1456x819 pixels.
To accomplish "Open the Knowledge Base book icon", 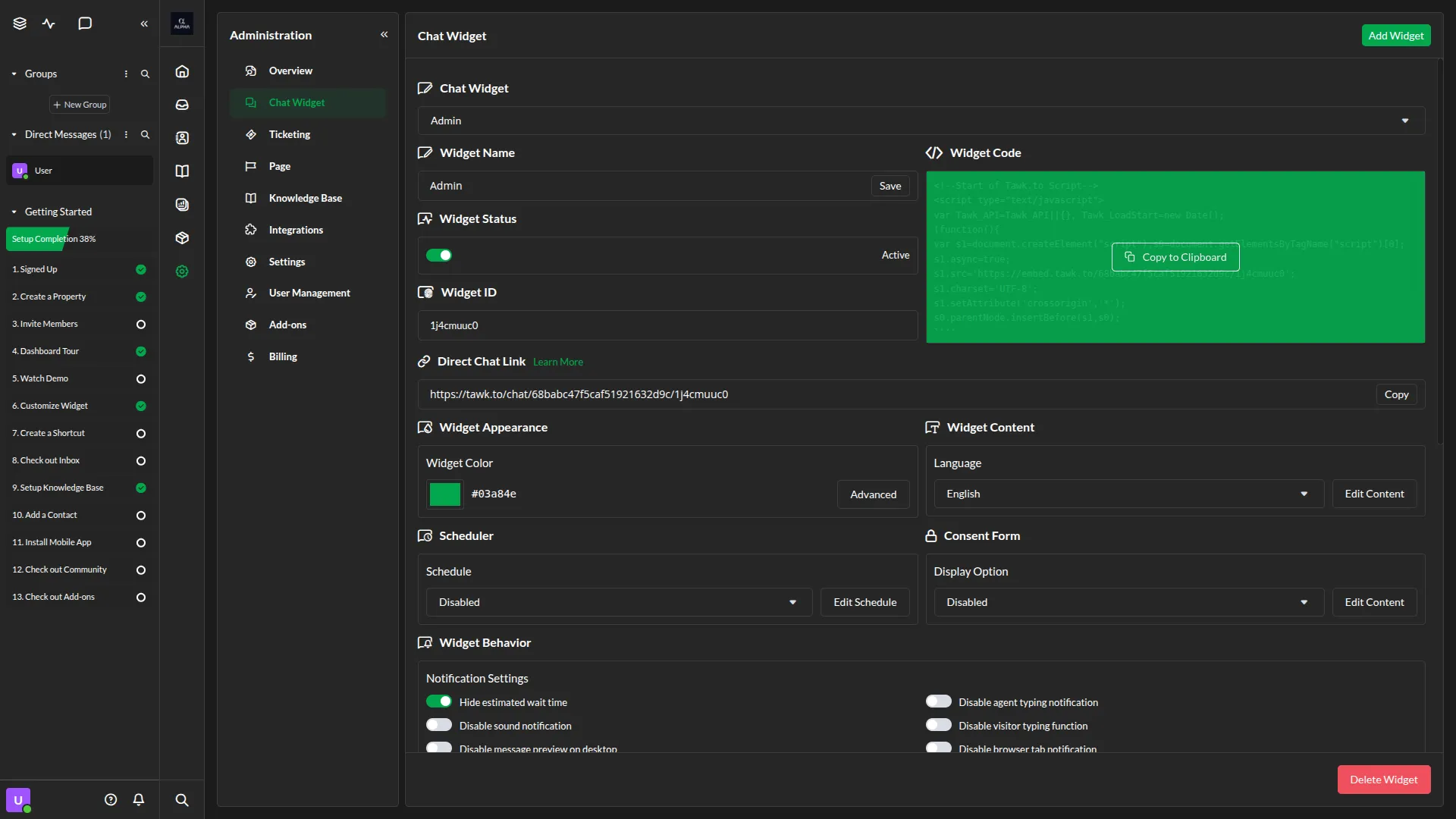I will coord(182,171).
